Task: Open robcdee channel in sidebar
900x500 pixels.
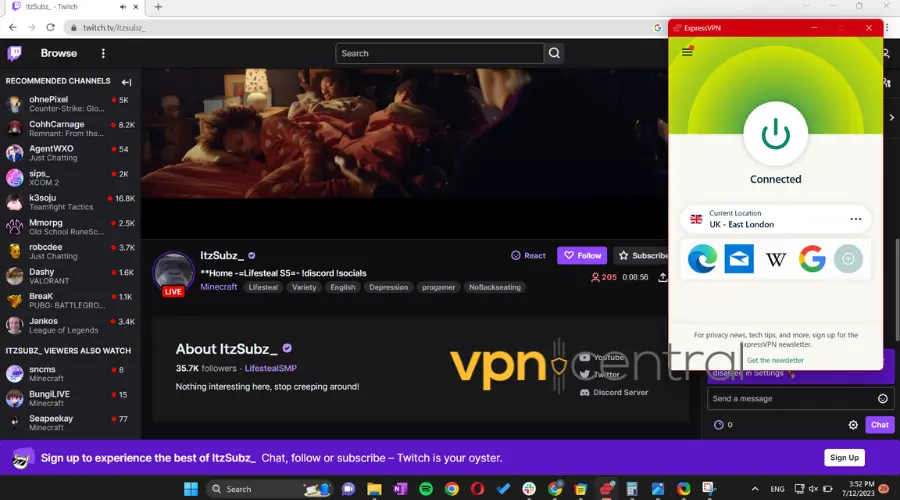Action: click(x=70, y=252)
